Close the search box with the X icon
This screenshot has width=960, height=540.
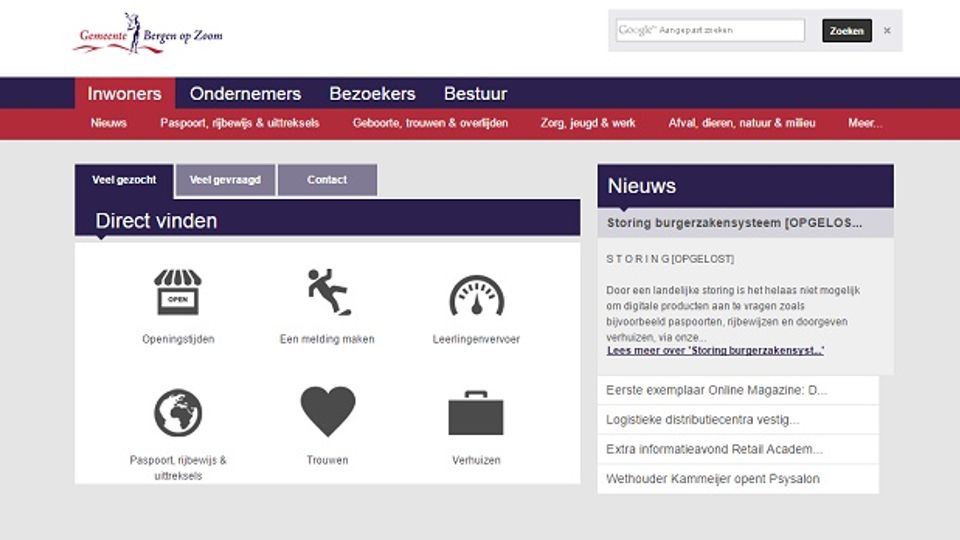pos(886,31)
